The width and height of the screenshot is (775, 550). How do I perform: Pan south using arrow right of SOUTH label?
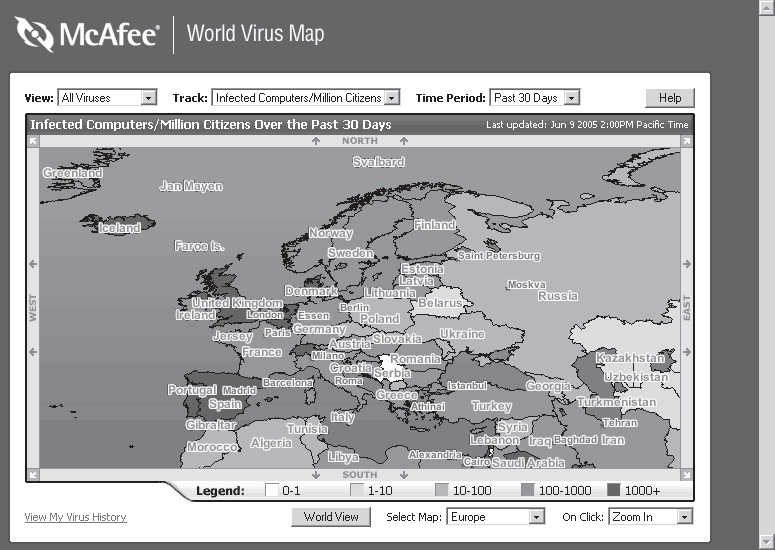[x=403, y=475]
